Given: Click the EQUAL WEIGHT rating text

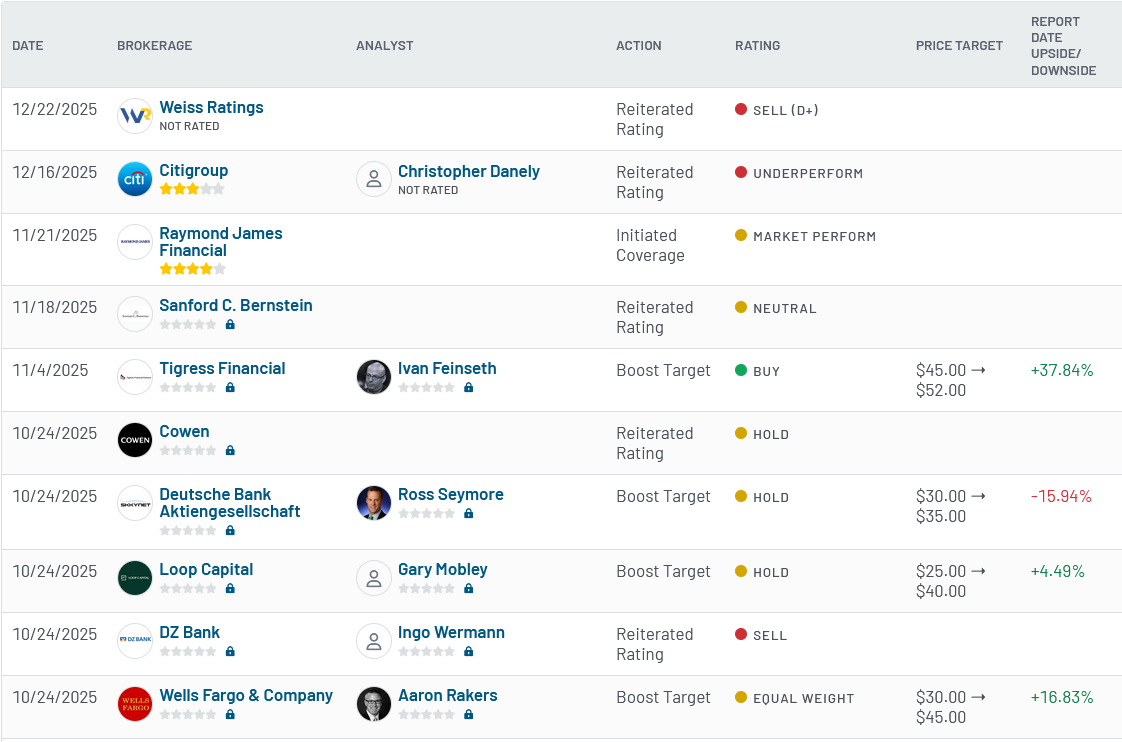Looking at the screenshot, I should (804, 698).
